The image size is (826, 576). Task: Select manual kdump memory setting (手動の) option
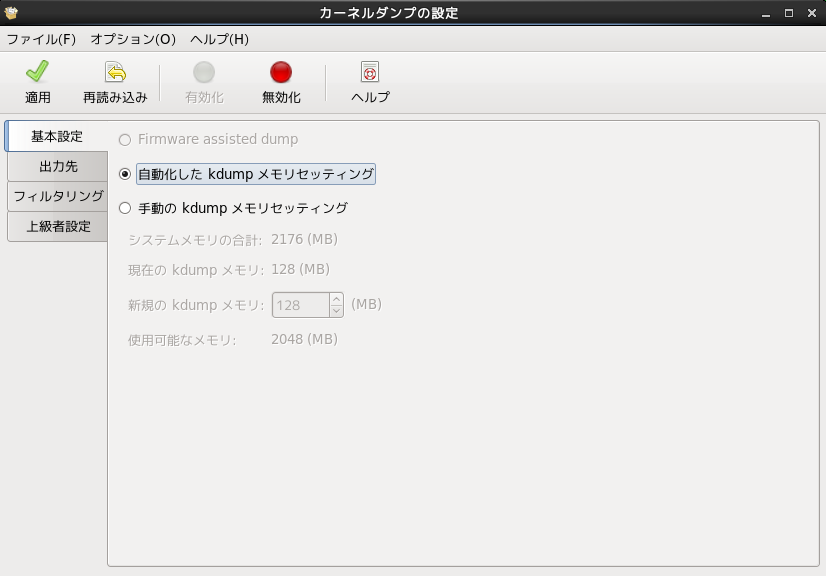tap(125, 208)
